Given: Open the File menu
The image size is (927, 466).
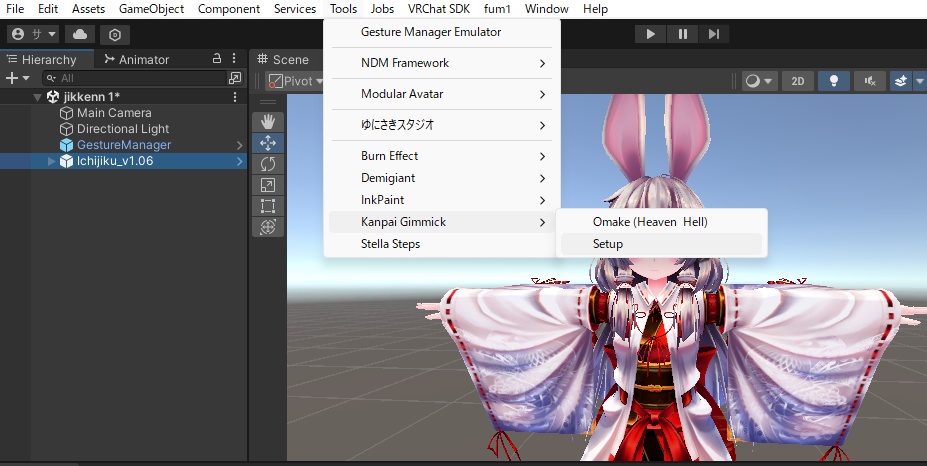Looking at the screenshot, I should (15, 9).
